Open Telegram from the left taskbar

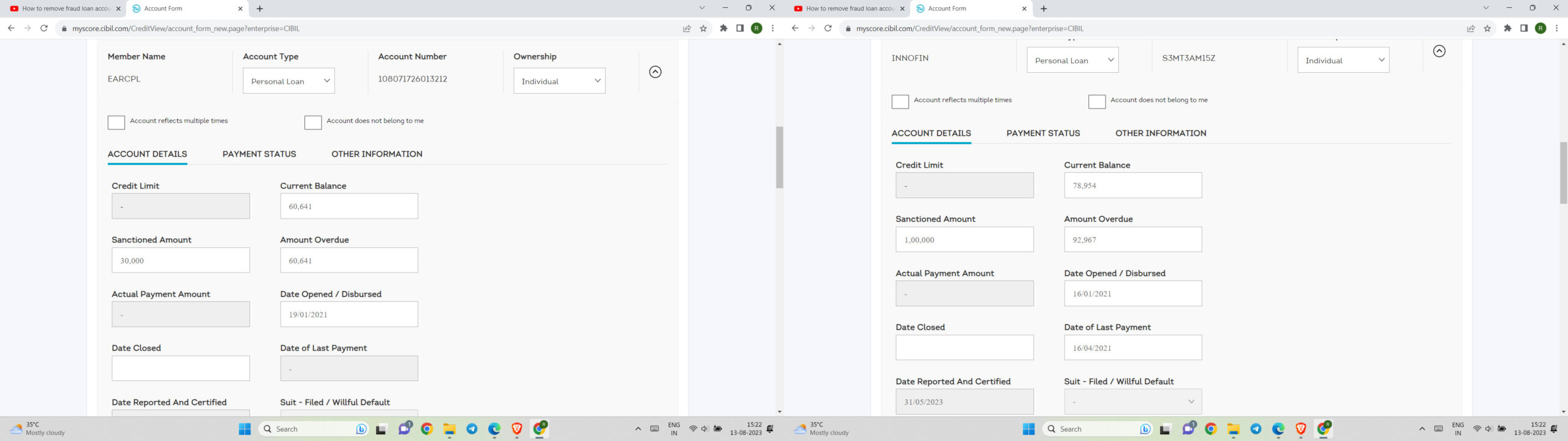pyautogui.click(x=472, y=429)
